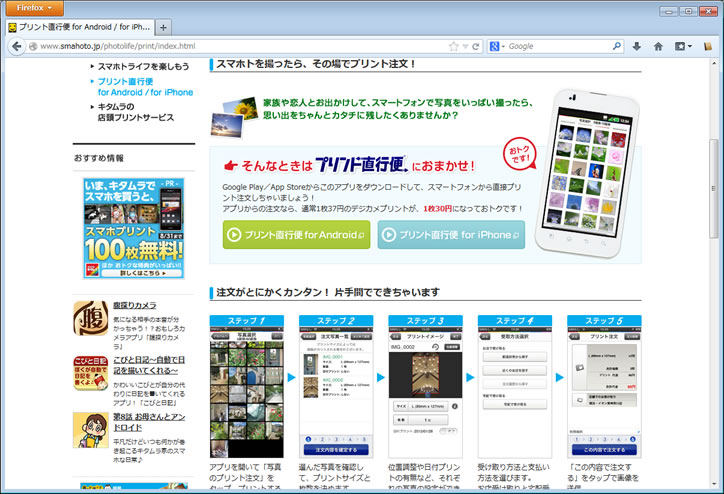Click the scrollbar up arrow

coord(714,63)
